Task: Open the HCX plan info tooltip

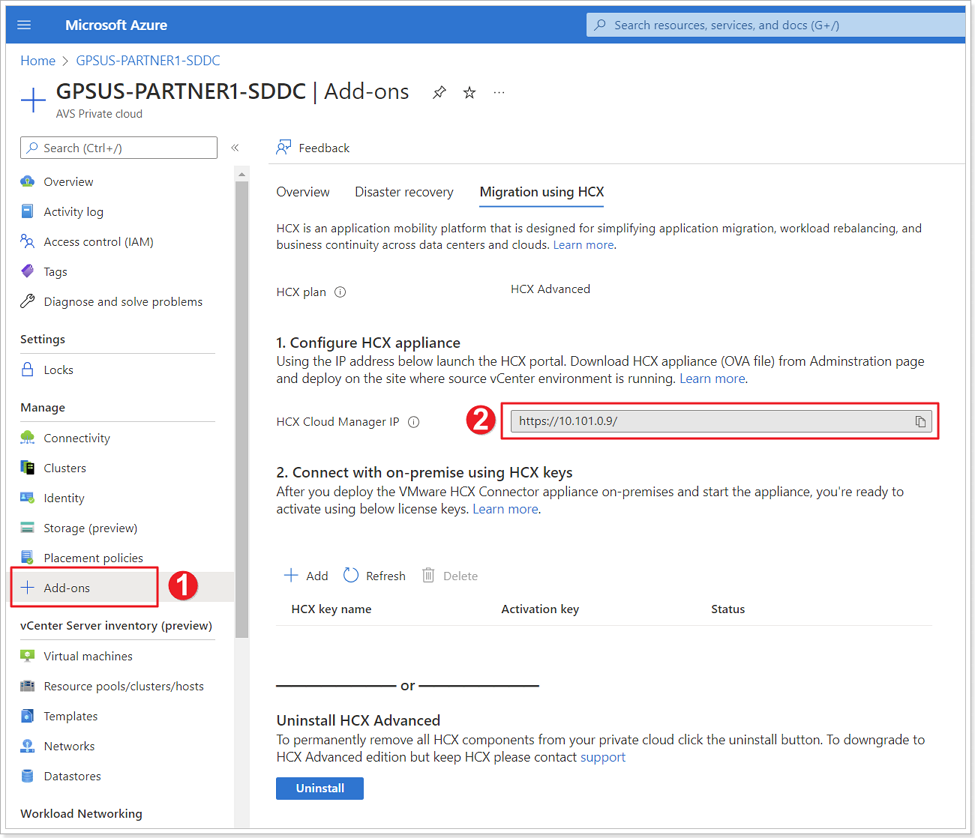Action: pyautogui.click(x=339, y=291)
